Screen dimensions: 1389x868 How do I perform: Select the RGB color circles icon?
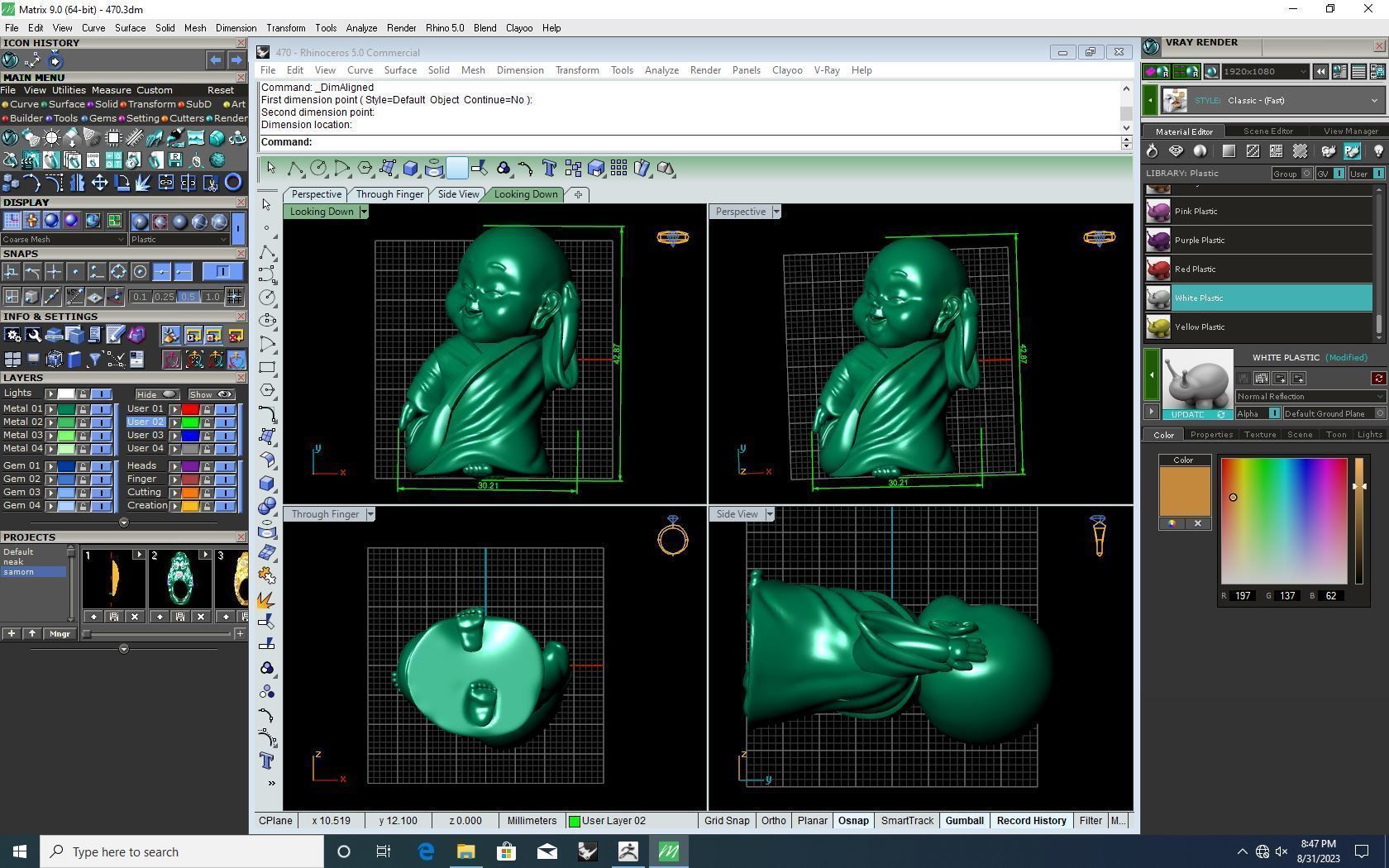point(503,169)
